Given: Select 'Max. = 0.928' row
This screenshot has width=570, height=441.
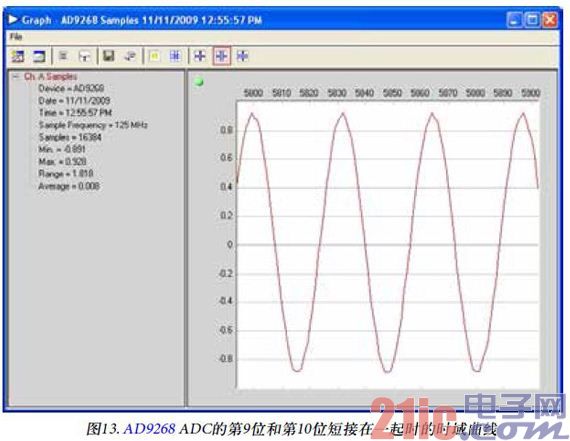Looking at the screenshot, I should point(62,161).
